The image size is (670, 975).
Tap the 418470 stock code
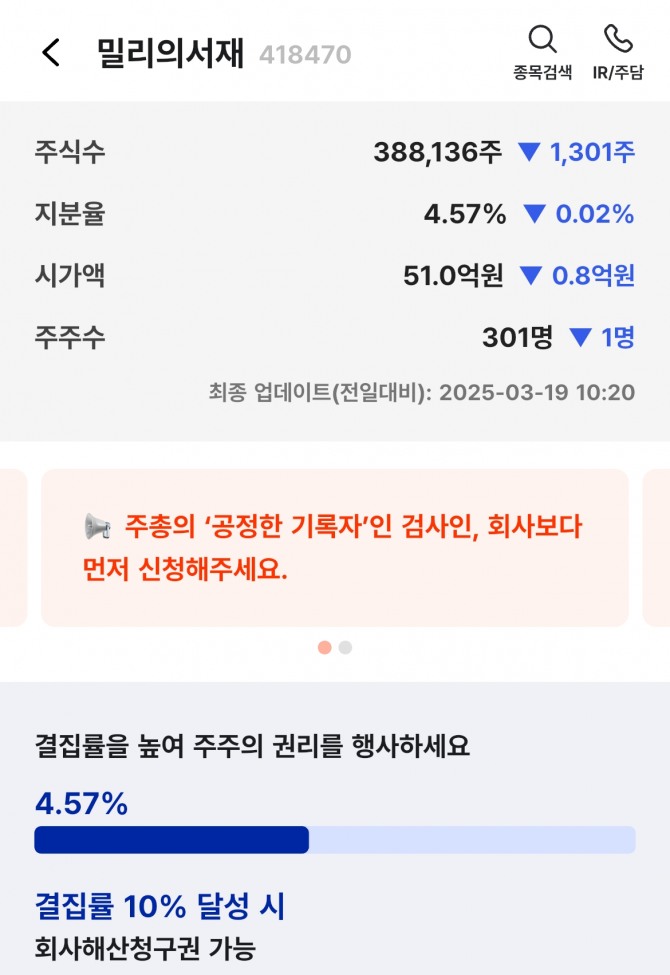305,55
